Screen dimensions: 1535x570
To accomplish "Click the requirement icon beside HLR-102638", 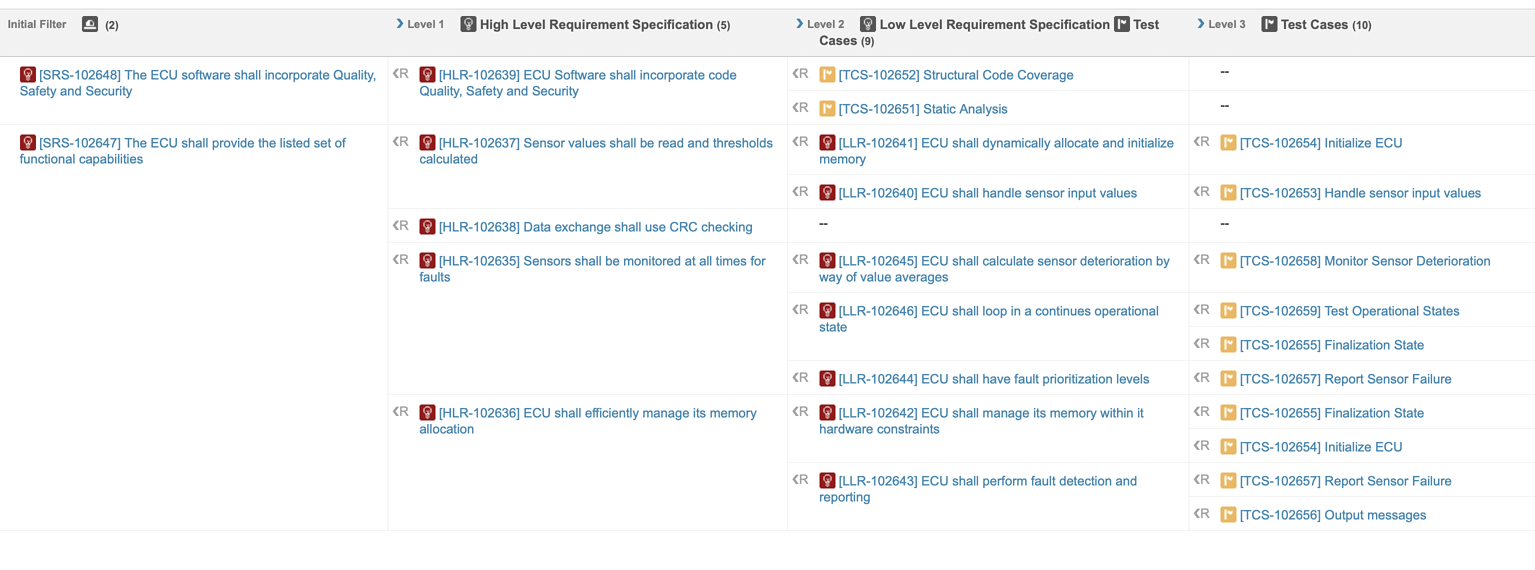I will click(427, 227).
